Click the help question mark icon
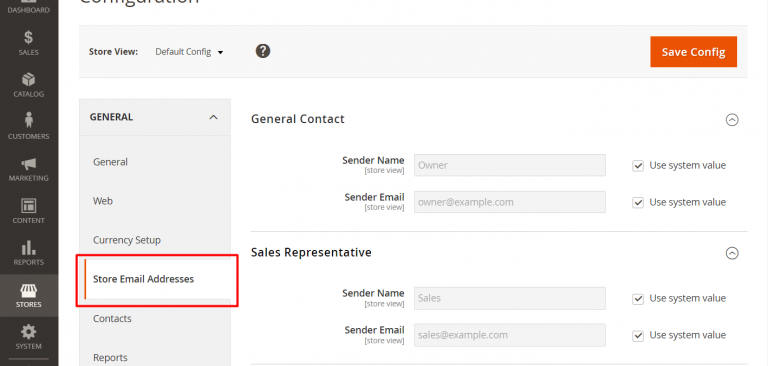Viewport: 768px width, 366px height. pos(263,51)
